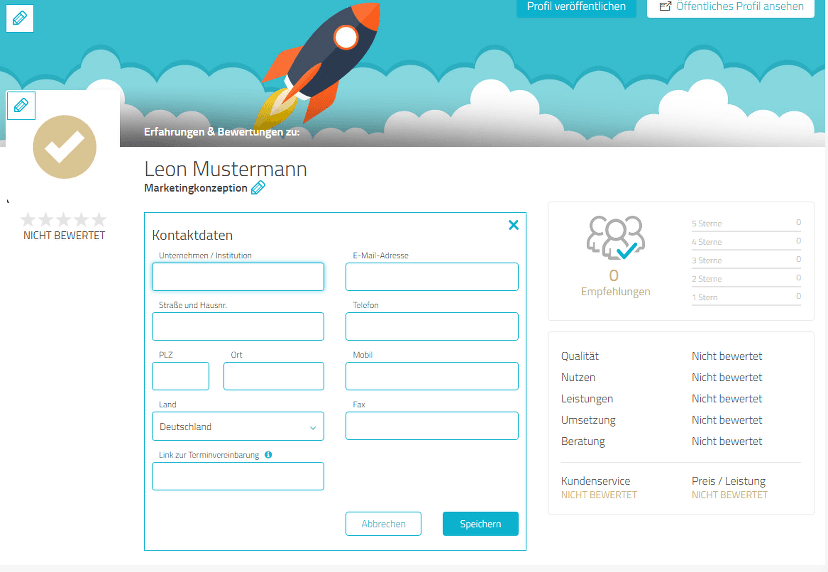Click the Empfehlungen people icon
The image size is (828, 572).
click(615, 238)
